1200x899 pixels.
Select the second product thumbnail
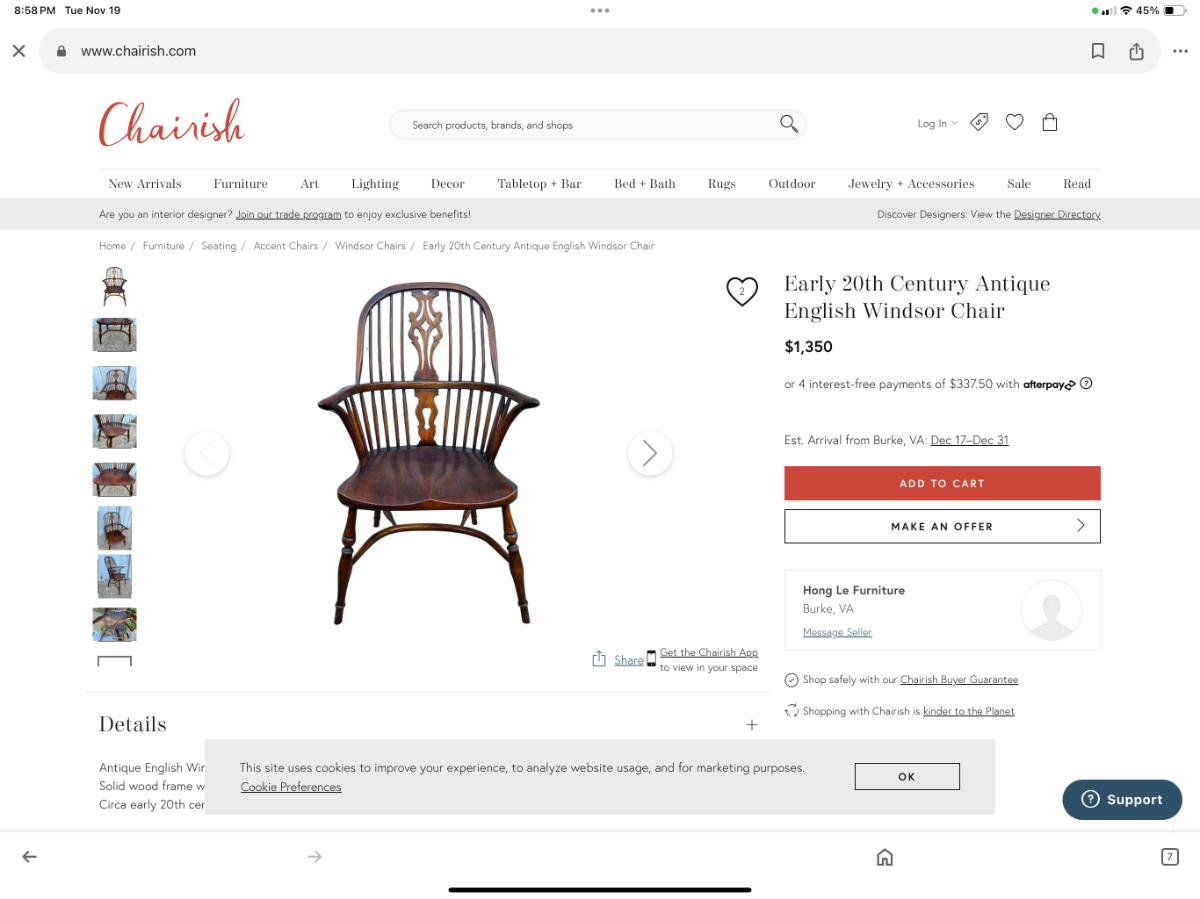coord(114,335)
